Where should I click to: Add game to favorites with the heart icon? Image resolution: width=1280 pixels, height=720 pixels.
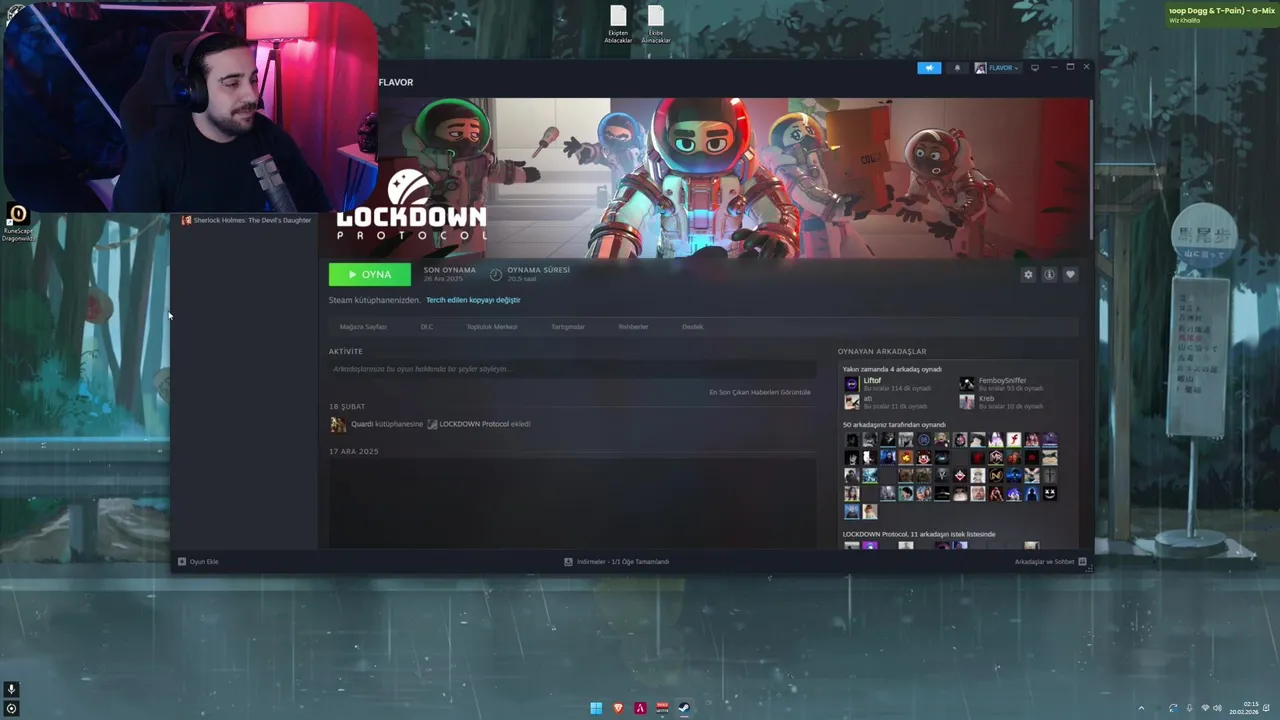[x=1070, y=274]
